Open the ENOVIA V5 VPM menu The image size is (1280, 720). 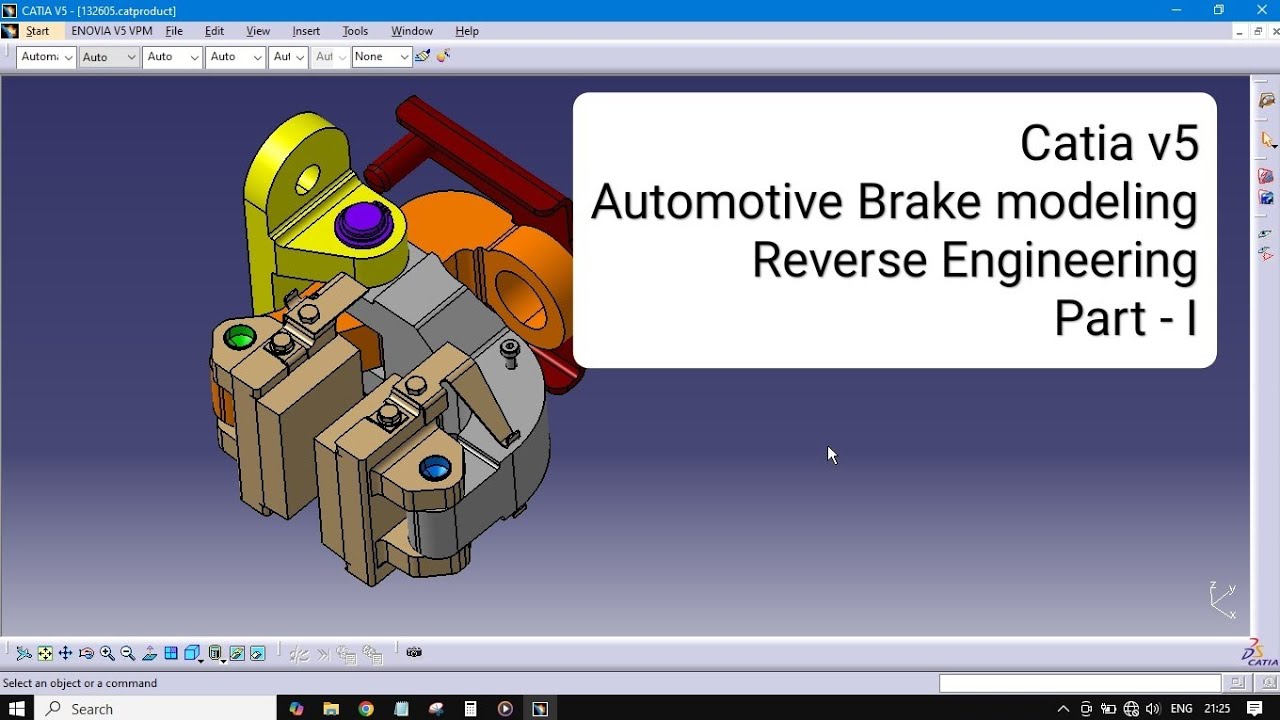pos(112,31)
